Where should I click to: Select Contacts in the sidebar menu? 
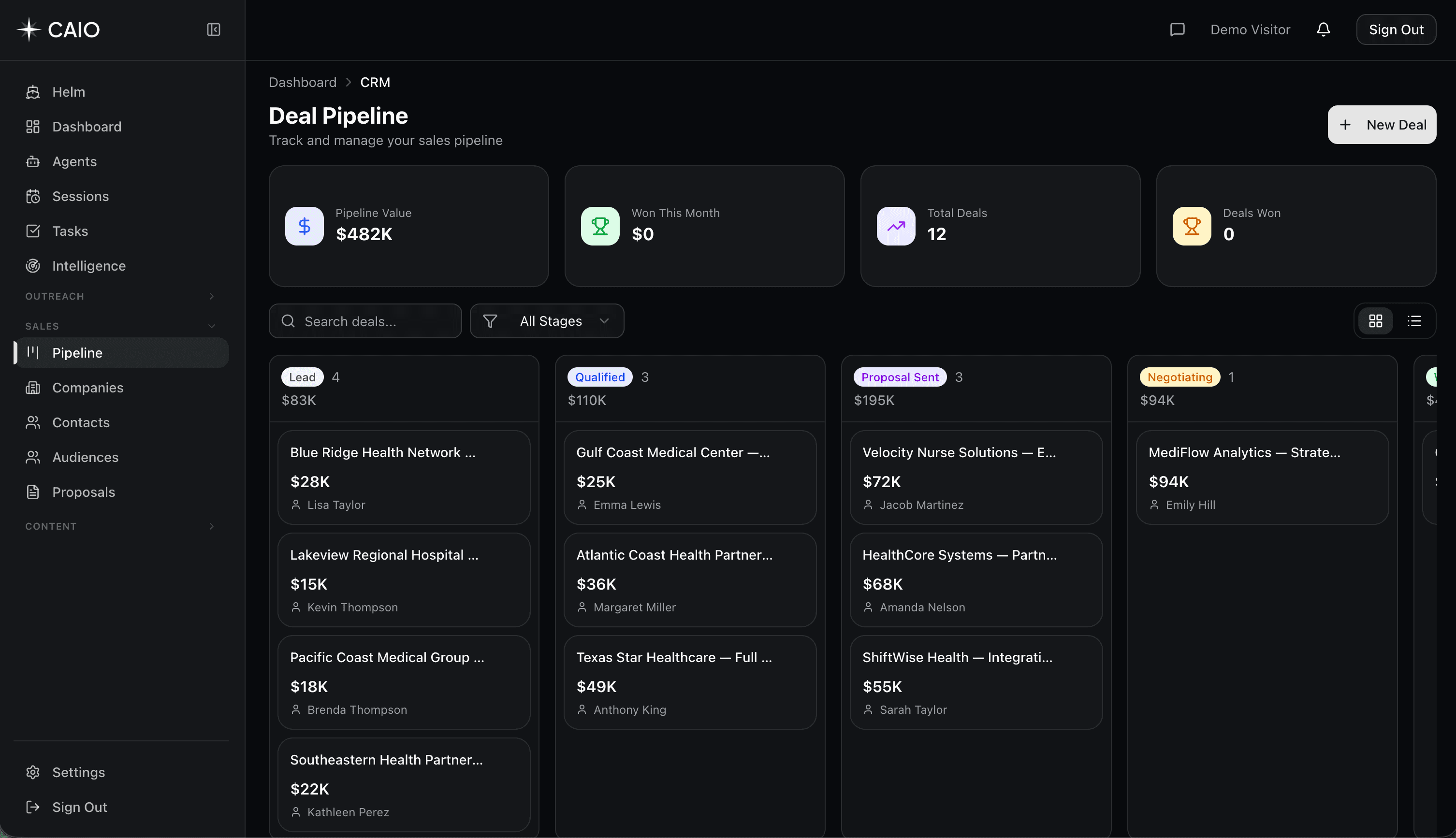[81, 422]
